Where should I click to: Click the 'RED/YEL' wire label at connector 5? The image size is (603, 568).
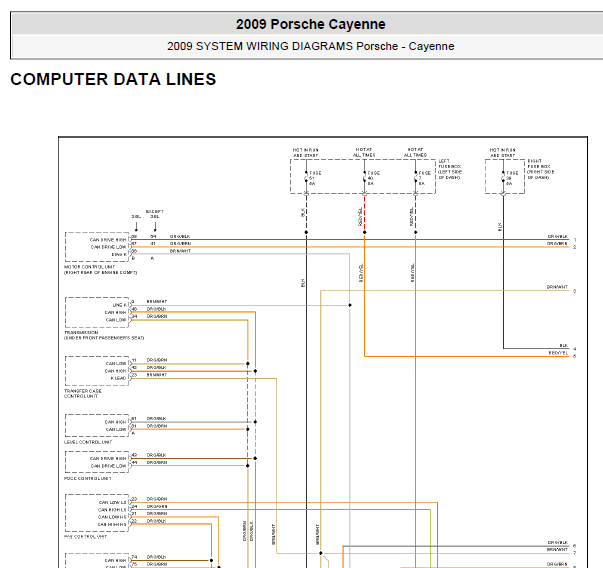(558, 353)
